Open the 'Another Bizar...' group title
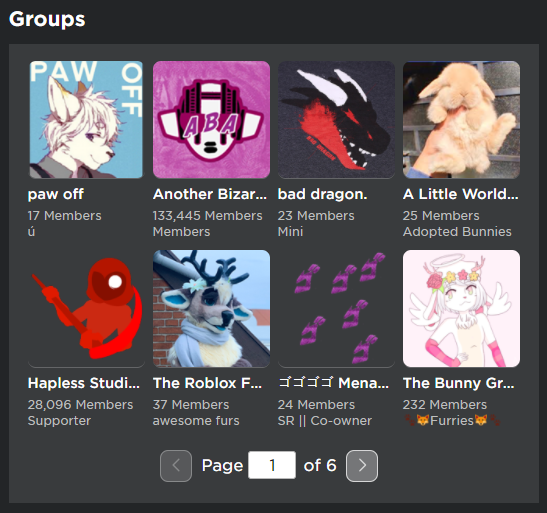547x513 pixels. point(210,194)
